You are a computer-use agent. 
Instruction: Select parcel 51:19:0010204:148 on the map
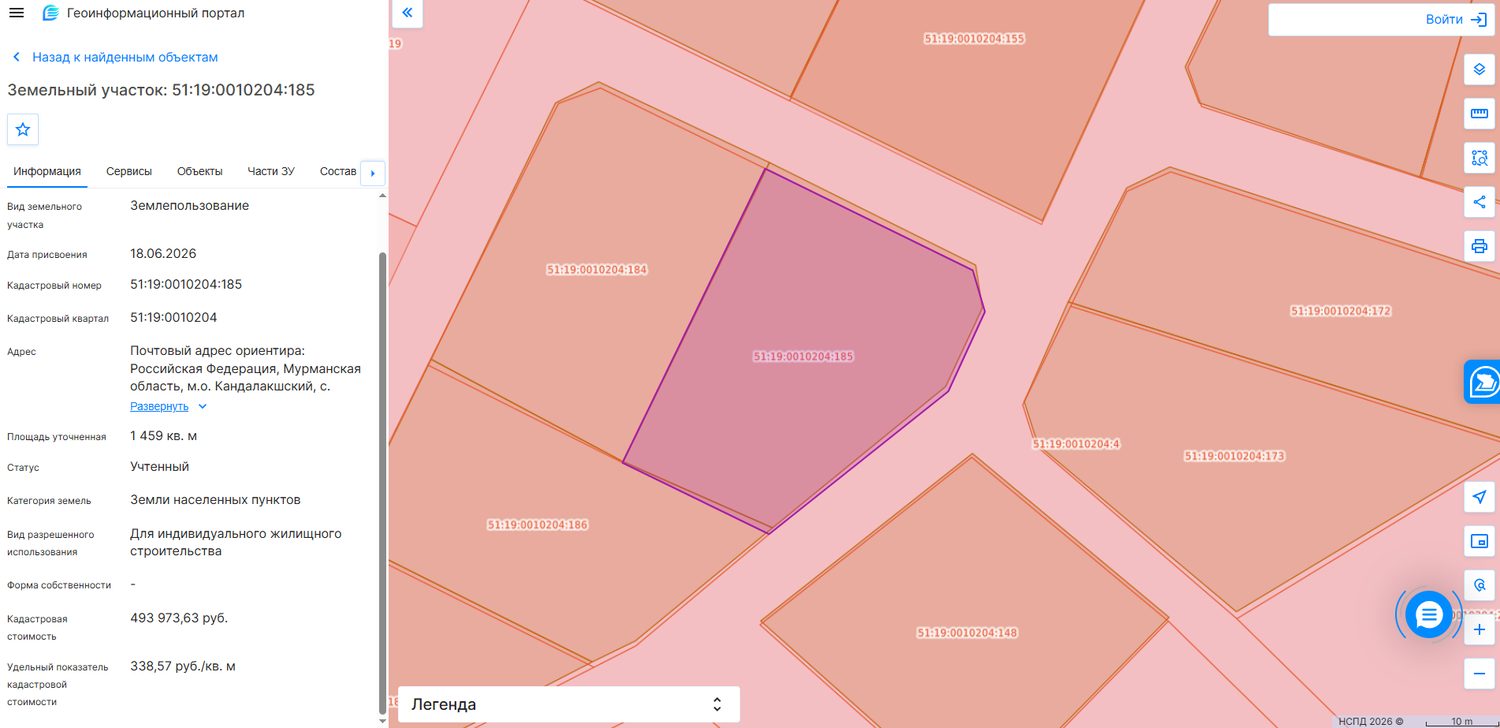[967, 632]
